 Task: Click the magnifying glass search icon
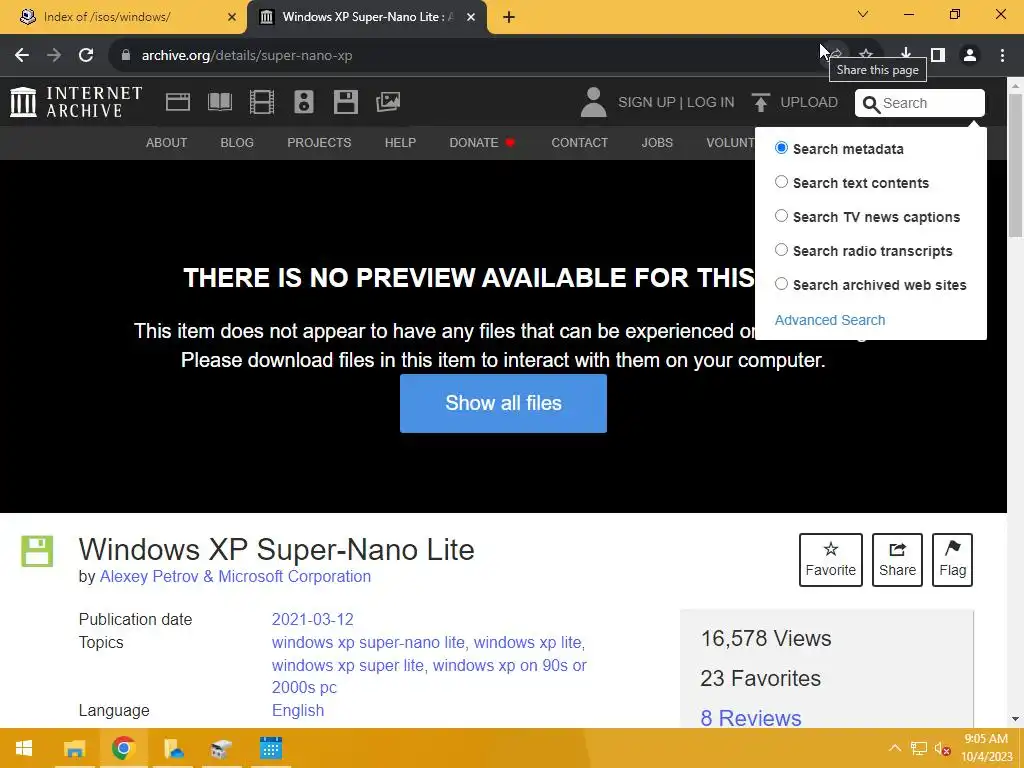pos(871,104)
